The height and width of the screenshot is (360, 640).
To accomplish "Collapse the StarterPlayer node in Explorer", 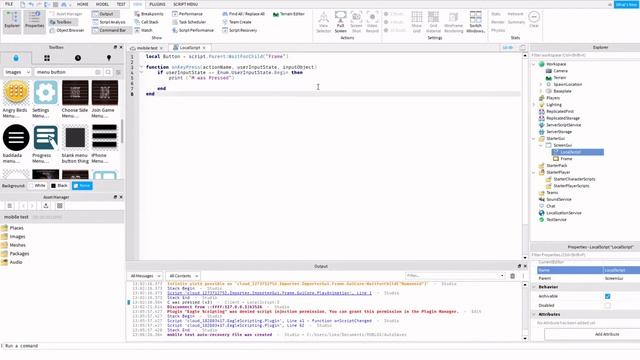I will click(534, 173).
